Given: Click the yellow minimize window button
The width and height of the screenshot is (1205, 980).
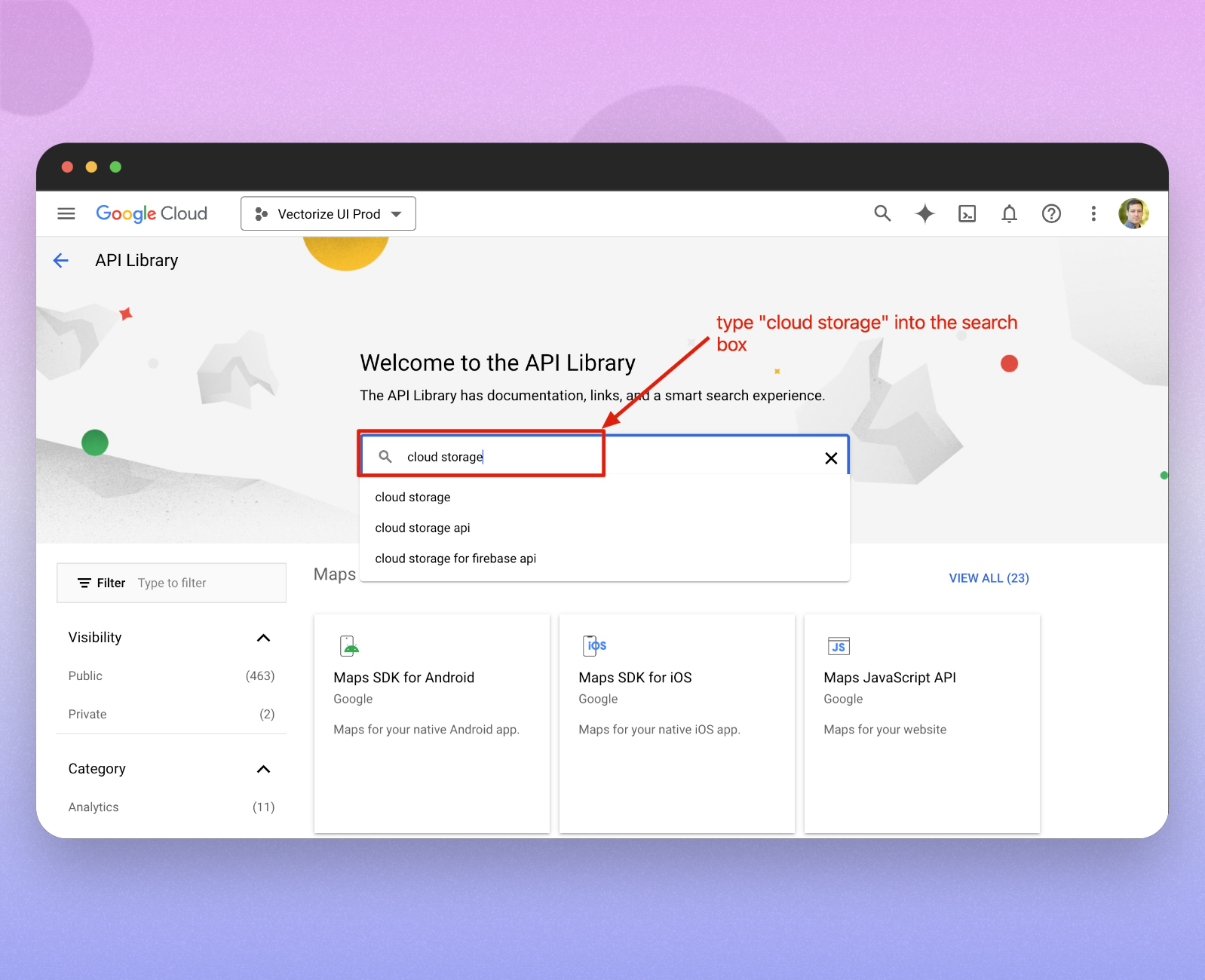Looking at the screenshot, I should coord(91,167).
